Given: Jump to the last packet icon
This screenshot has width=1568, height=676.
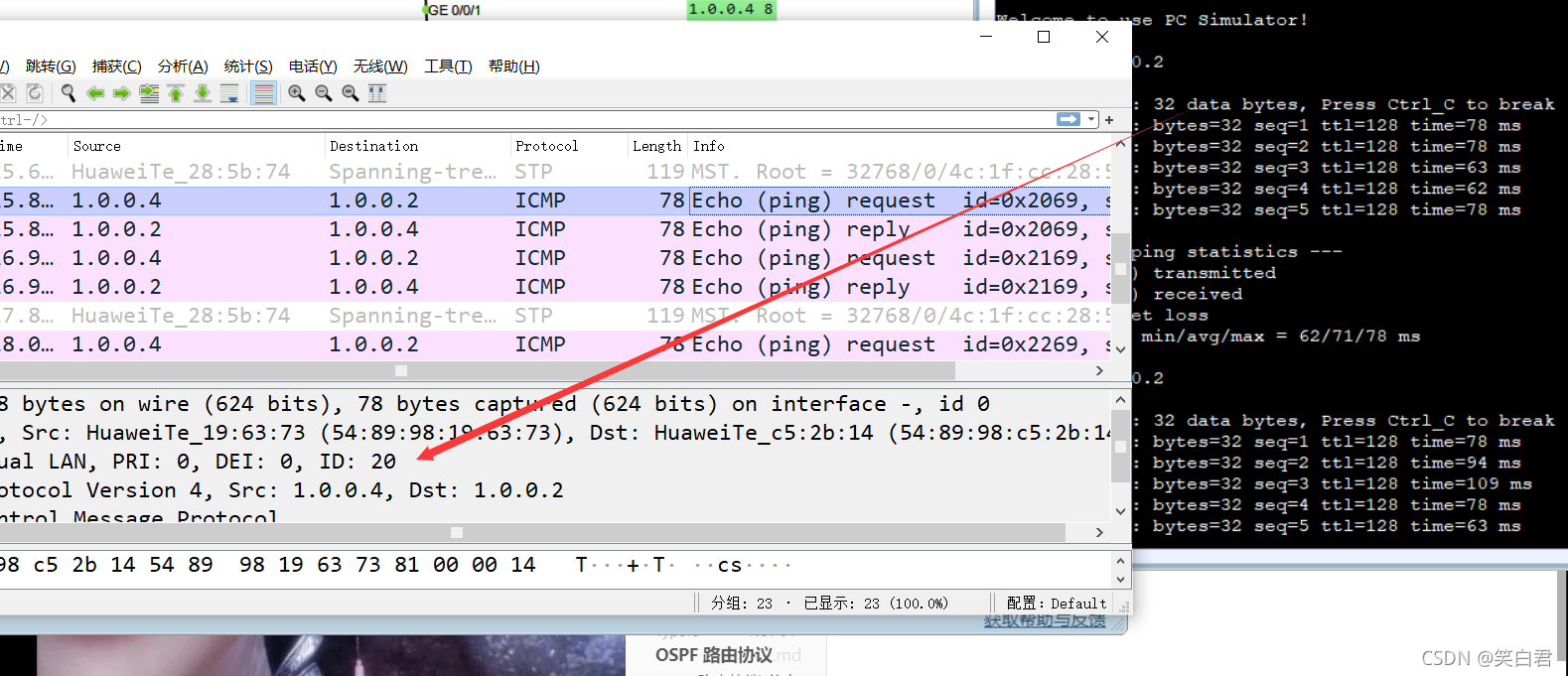Looking at the screenshot, I should 203,93.
